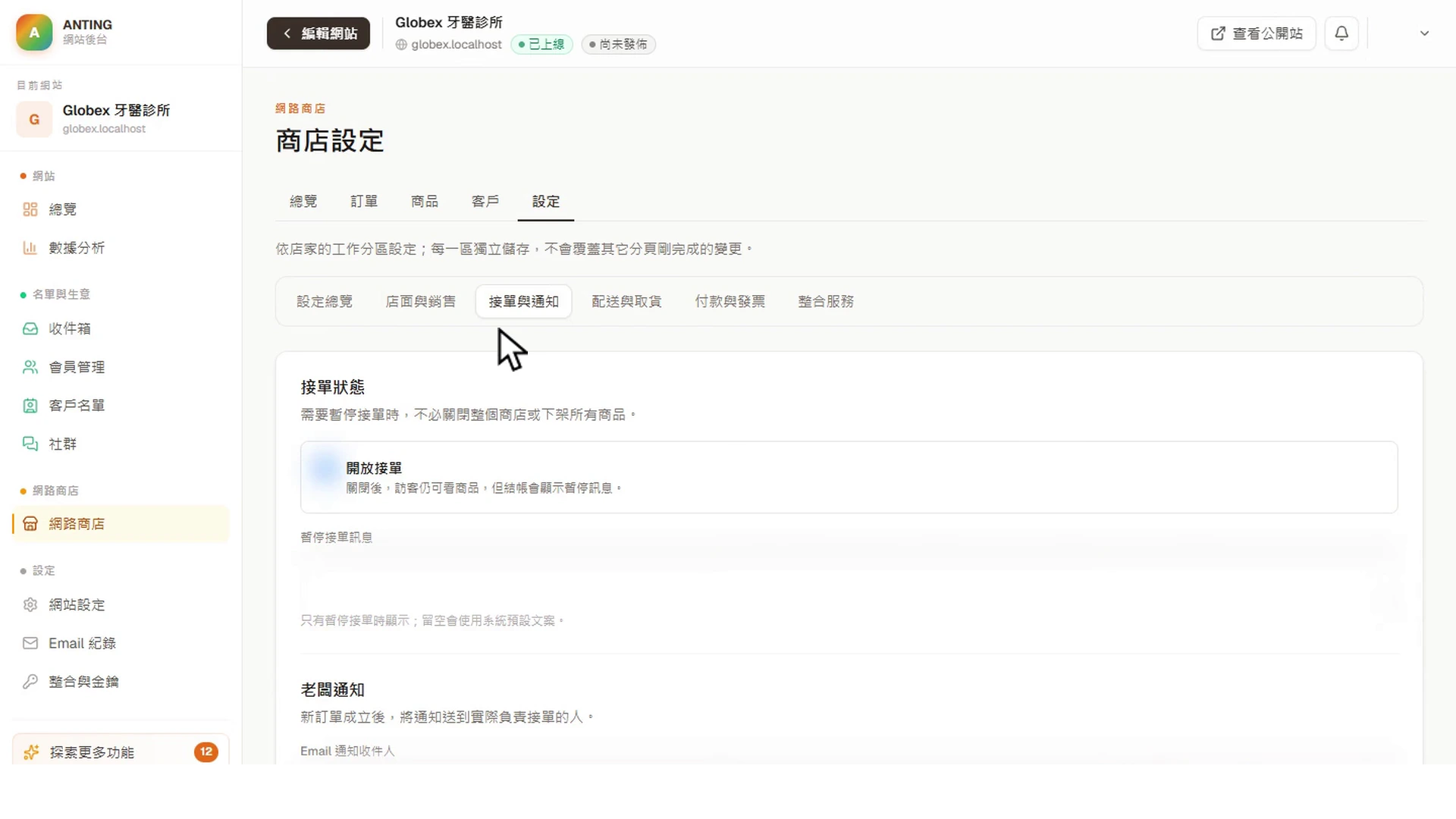Open 會員管理 people icon
Viewport: 1456px width, 819px height.
tap(30, 367)
